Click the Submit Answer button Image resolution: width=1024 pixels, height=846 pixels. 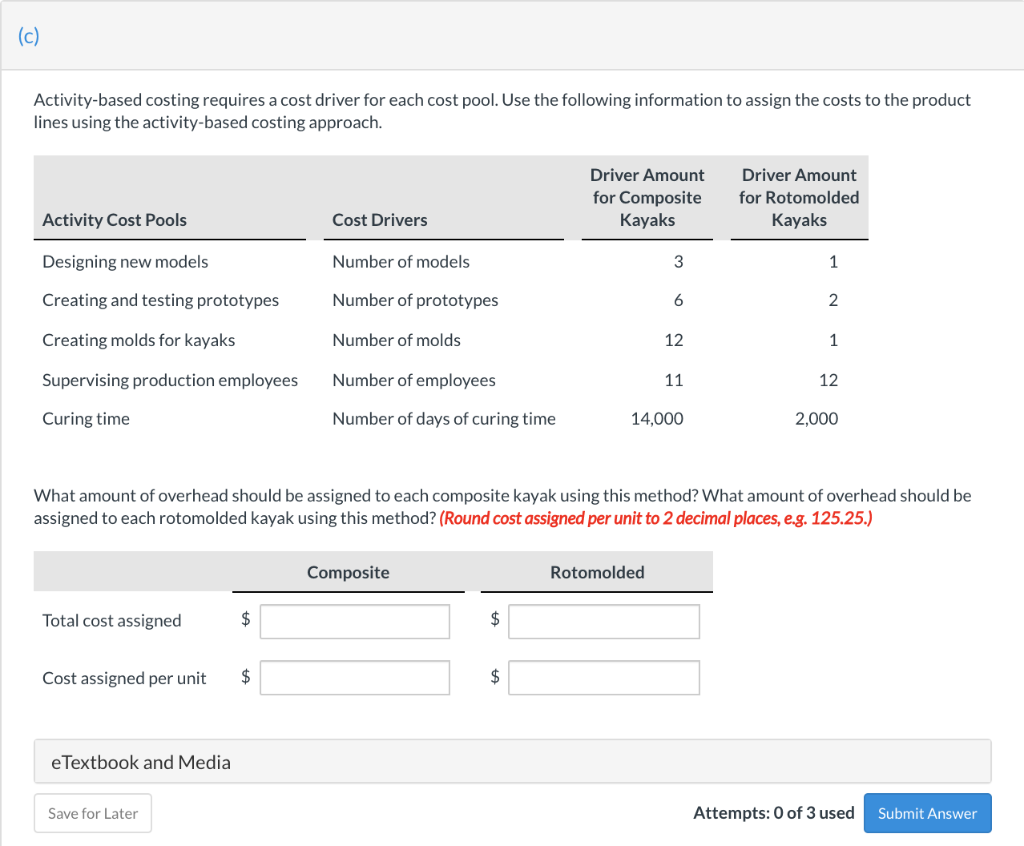[927, 813]
